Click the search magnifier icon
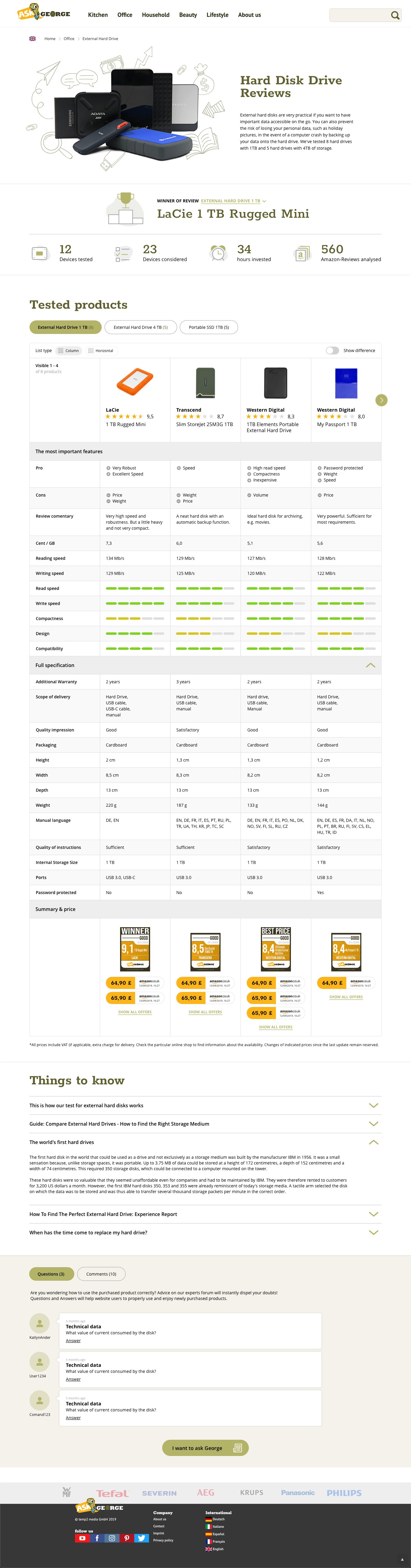Screen dimensions: 411x1568 394,15
